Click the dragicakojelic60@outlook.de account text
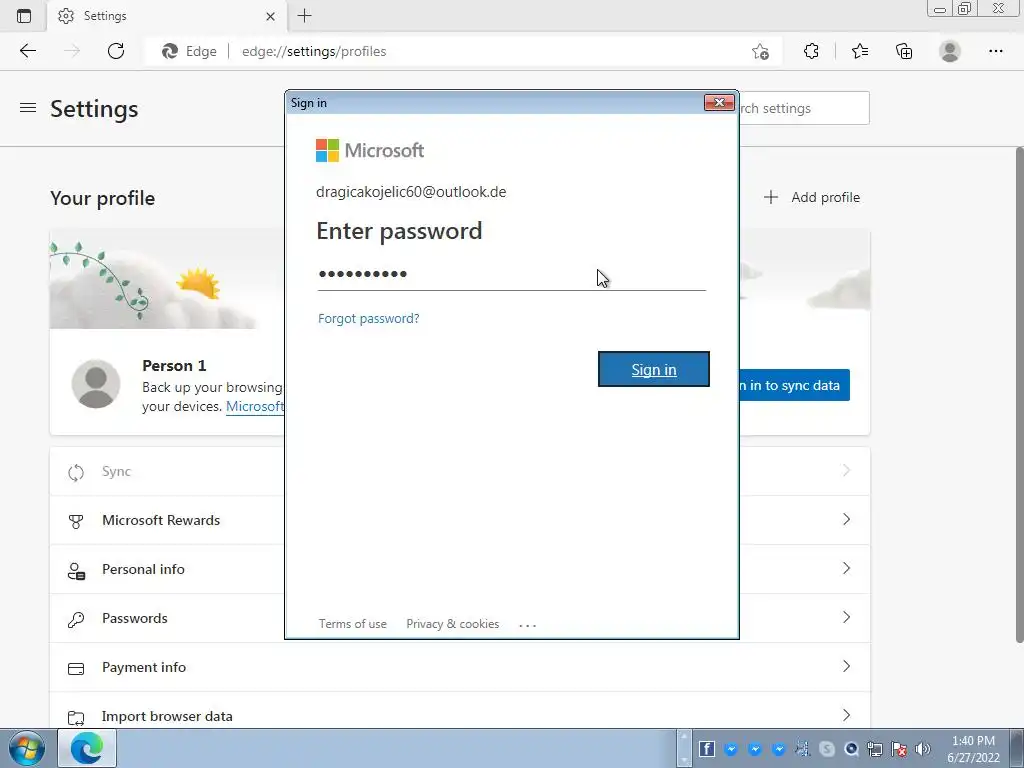The width and height of the screenshot is (1024, 768). tap(411, 192)
